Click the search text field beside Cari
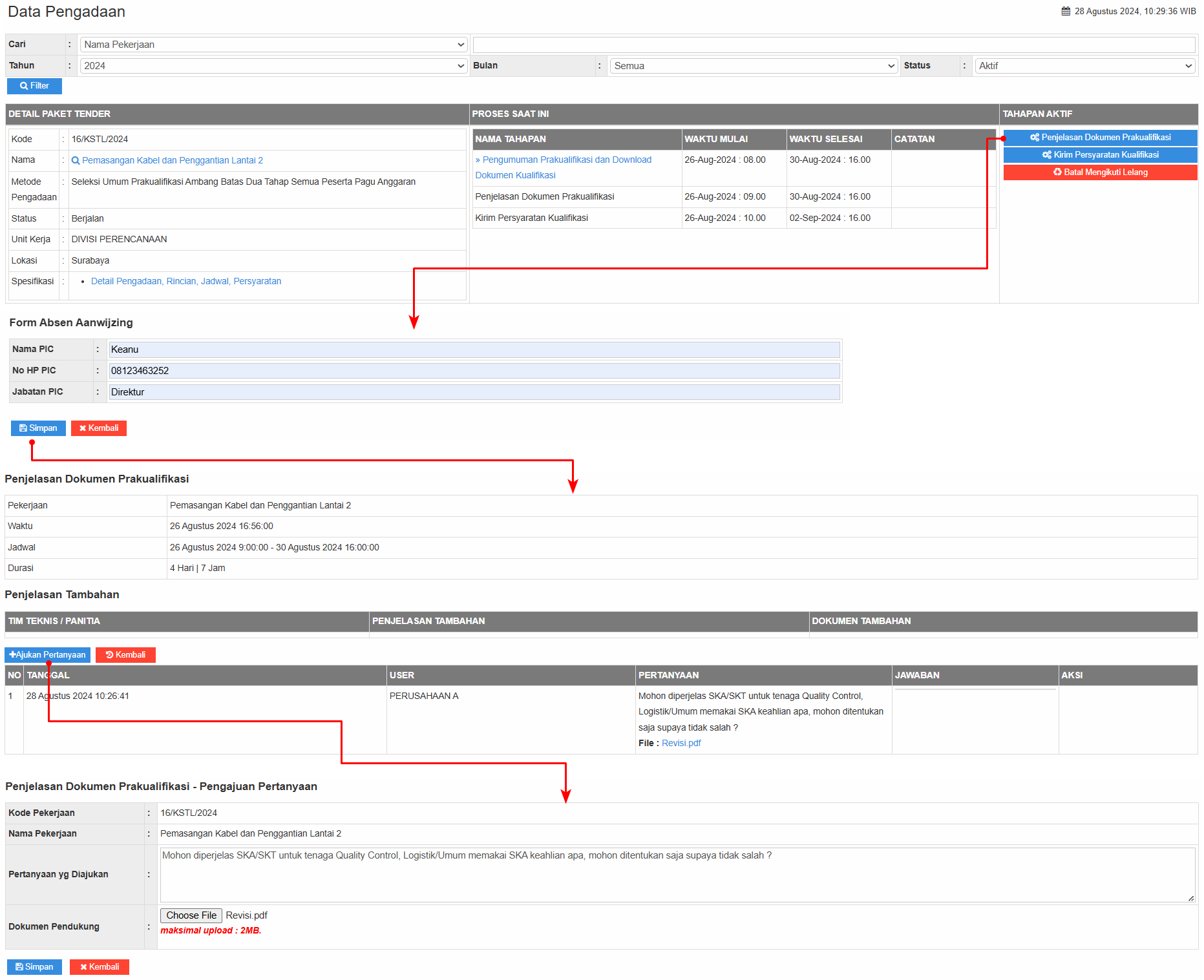1204x980 pixels. click(834, 45)
